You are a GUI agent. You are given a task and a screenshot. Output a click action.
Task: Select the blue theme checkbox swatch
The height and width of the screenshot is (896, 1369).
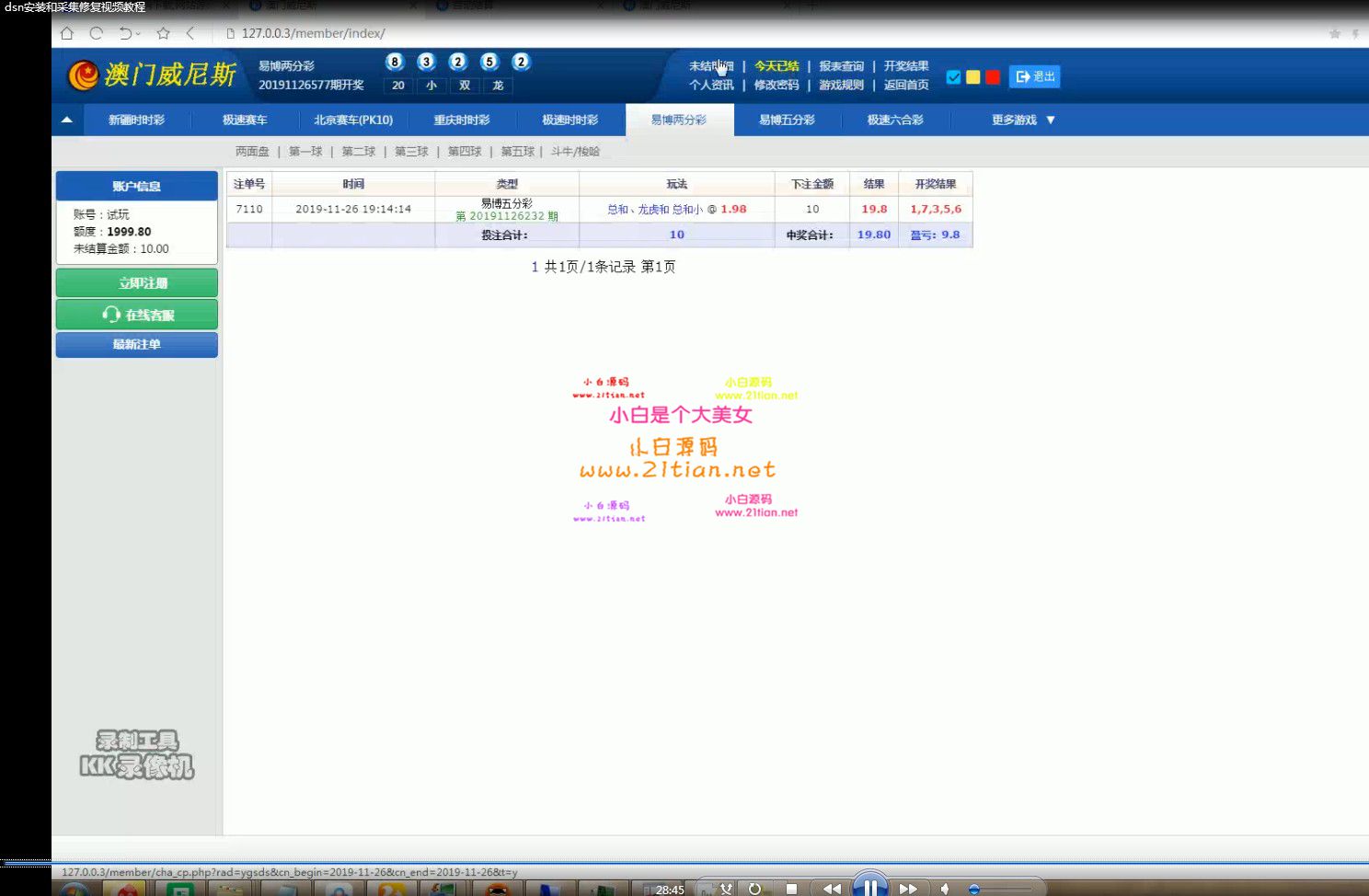click(x=953, y=77)
